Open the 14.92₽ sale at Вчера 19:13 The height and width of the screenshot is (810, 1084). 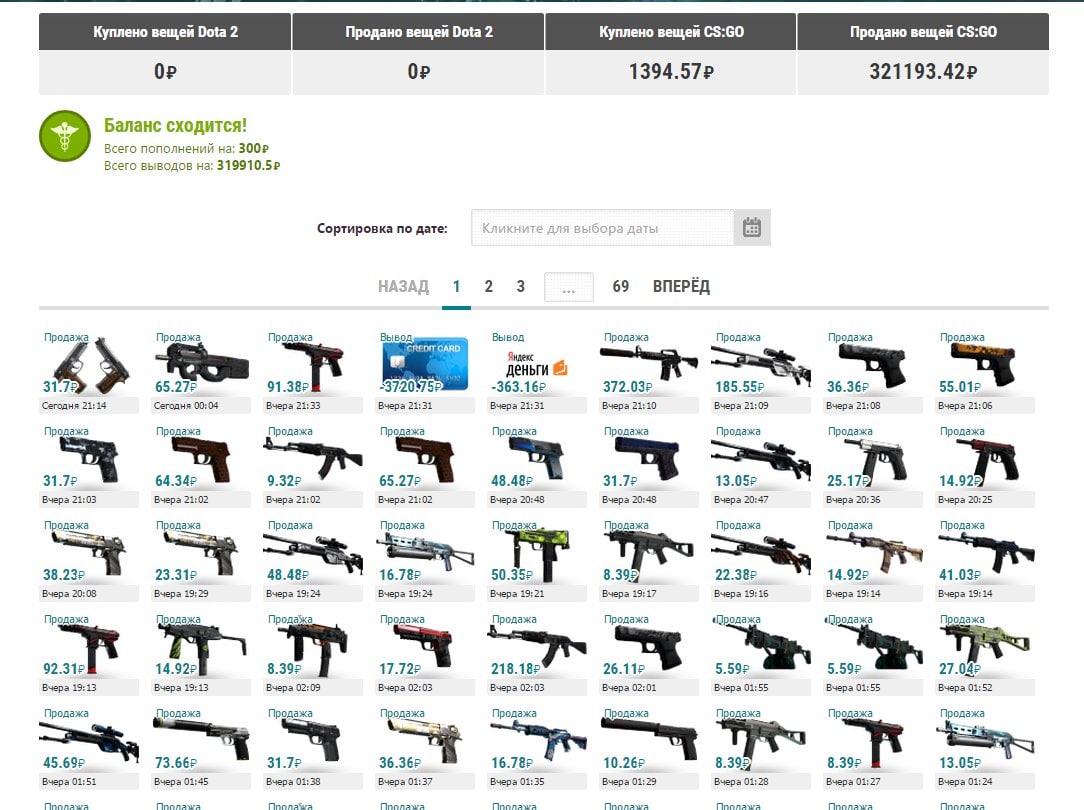click(x=201, y=654)
